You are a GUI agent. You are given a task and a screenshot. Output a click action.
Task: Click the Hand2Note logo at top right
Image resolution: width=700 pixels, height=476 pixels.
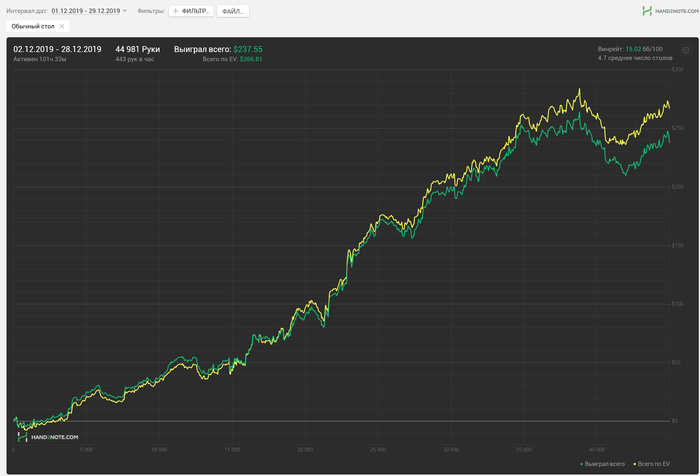point(670,11)
